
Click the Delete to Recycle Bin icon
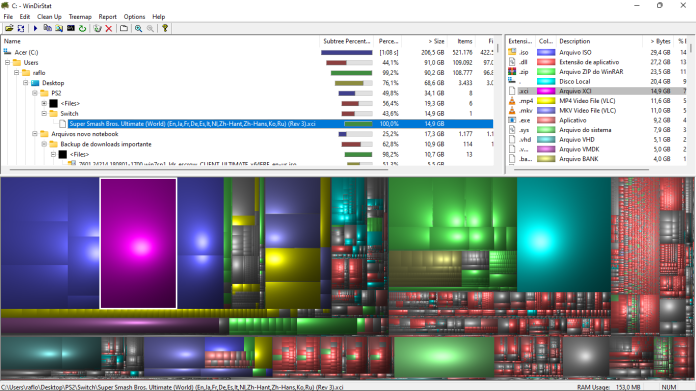[x=97, y=28]
